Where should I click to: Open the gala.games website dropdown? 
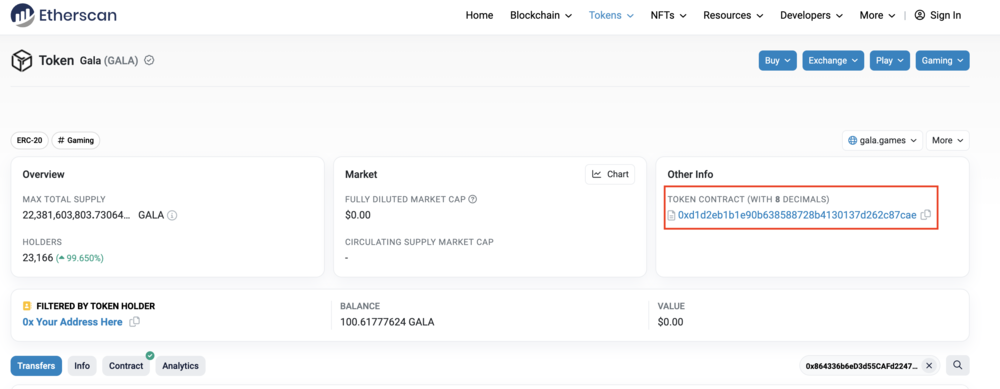click(x=882, y=140)
